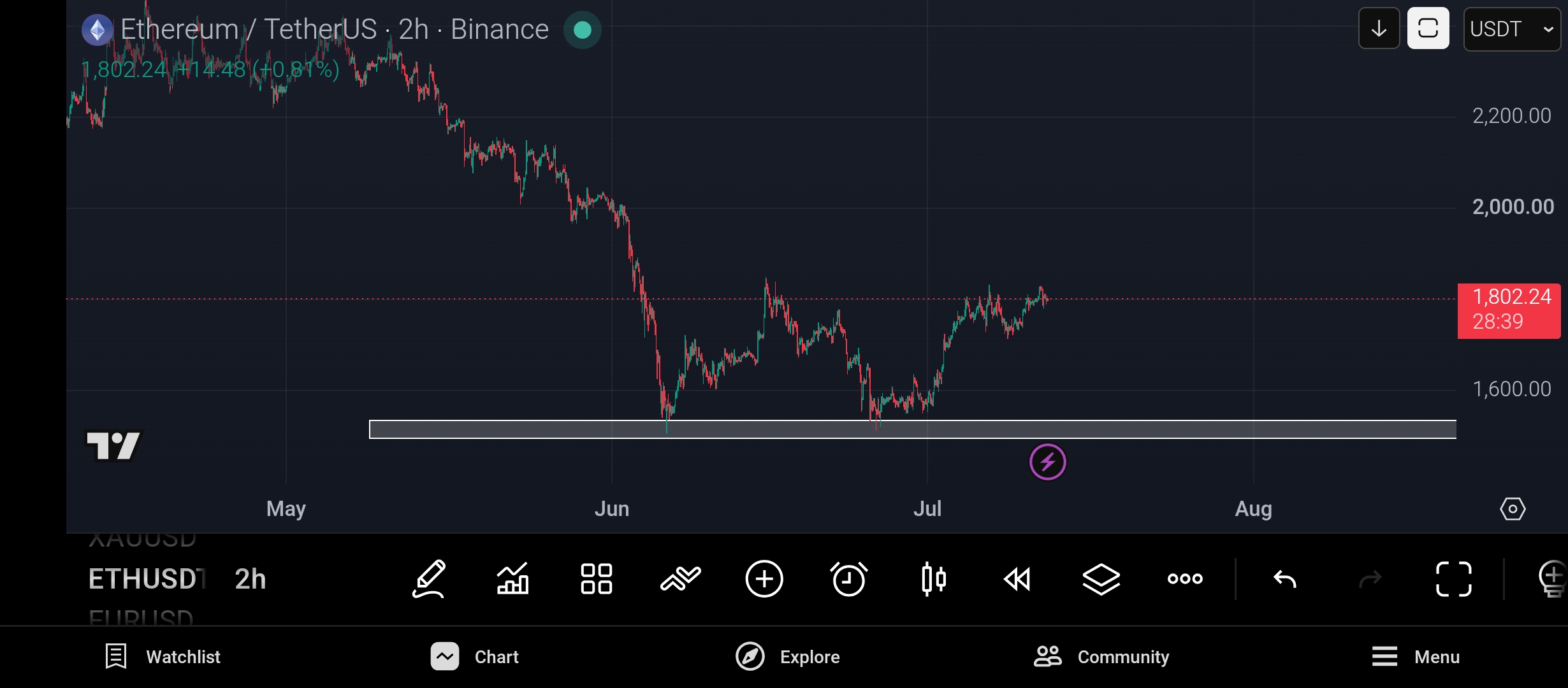This screenshot has width=1568, height=688.
Task: Click the 1,600.00 price axis label
Action: point(1512,389)
